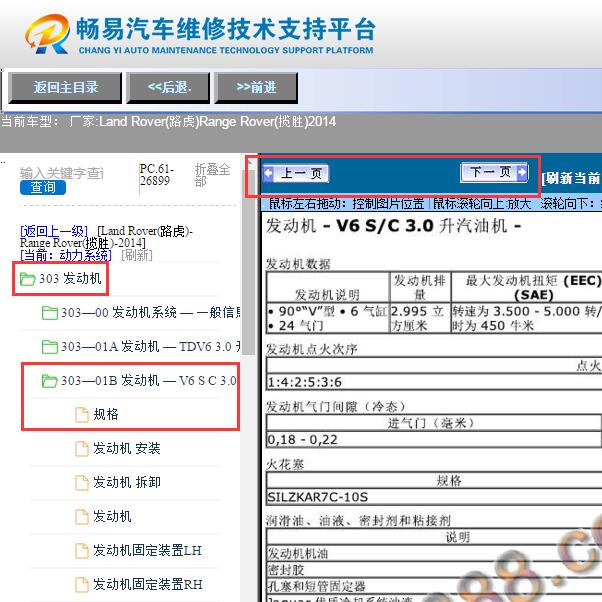Viewport: 602px width, 602px height.
Task: Click the blue 查询 search button
Action: pos(43,187)
